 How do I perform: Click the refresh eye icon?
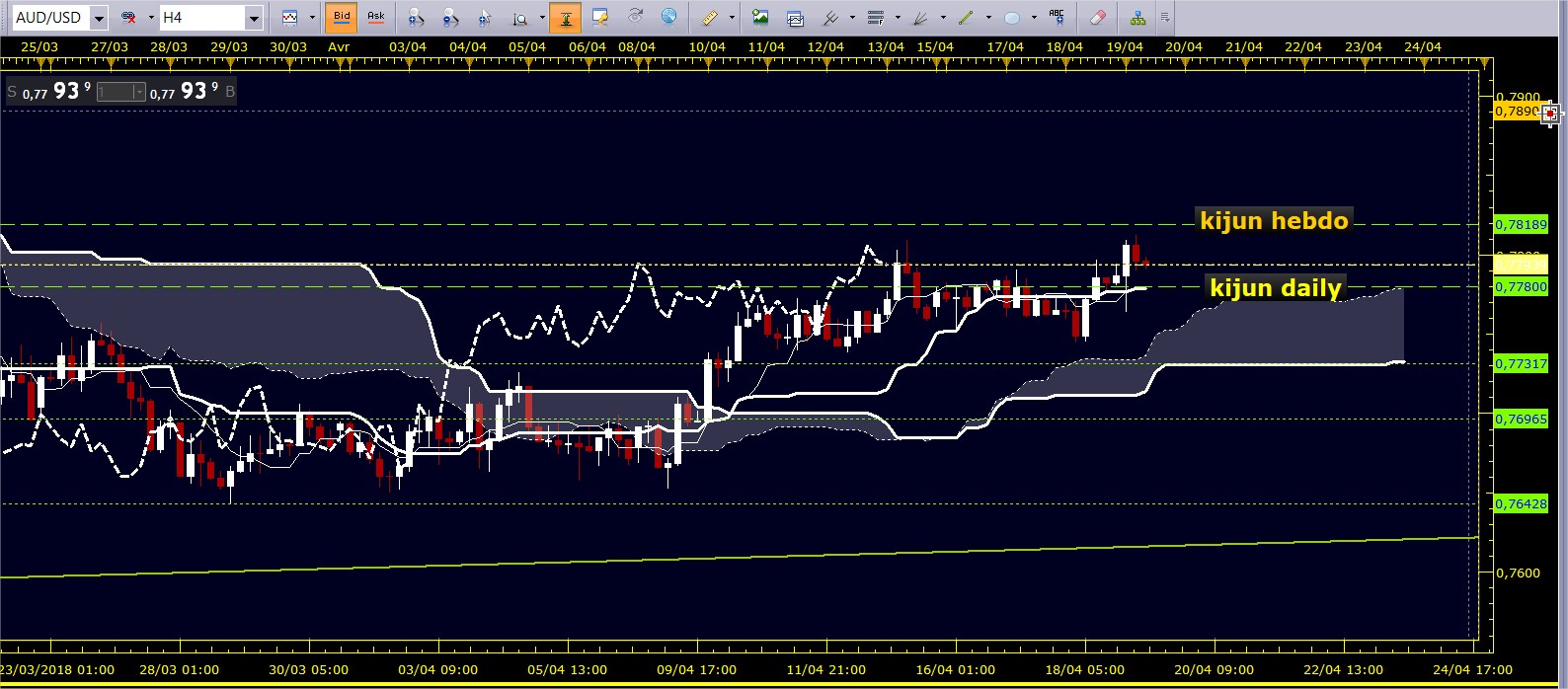(x=636, y=18)
